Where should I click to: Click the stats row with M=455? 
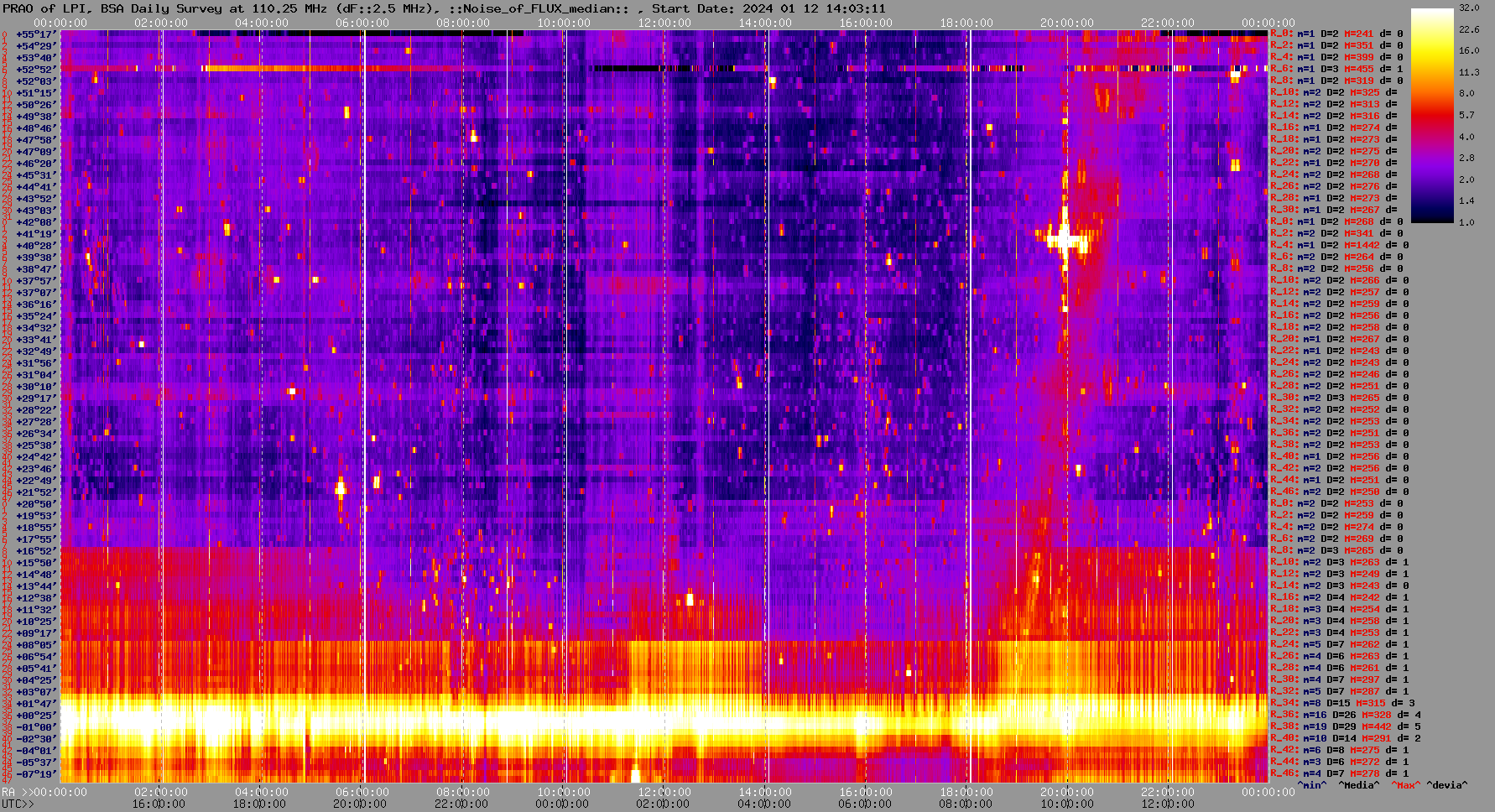(1336, 69)
